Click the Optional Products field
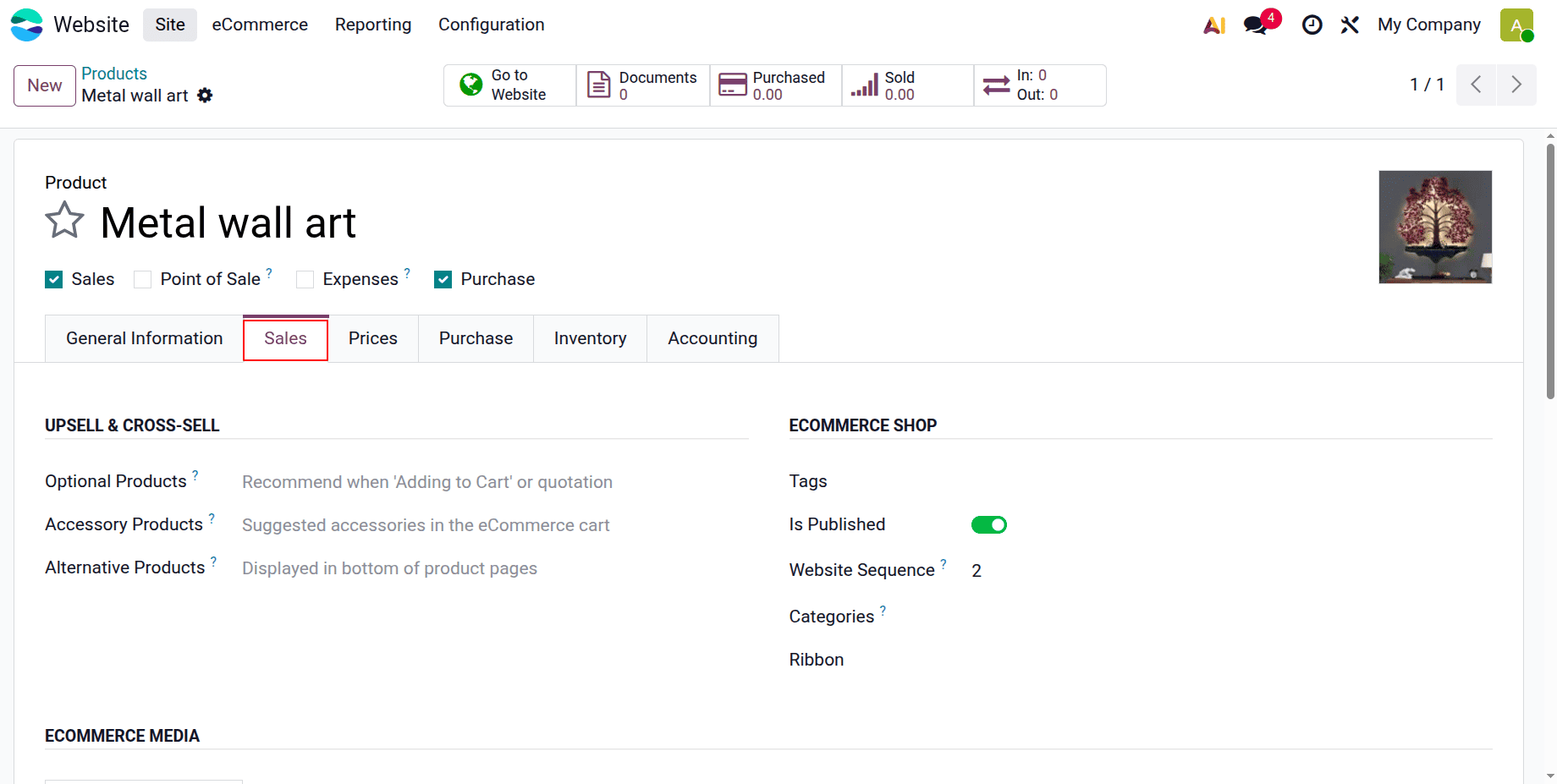 point(495,482)
